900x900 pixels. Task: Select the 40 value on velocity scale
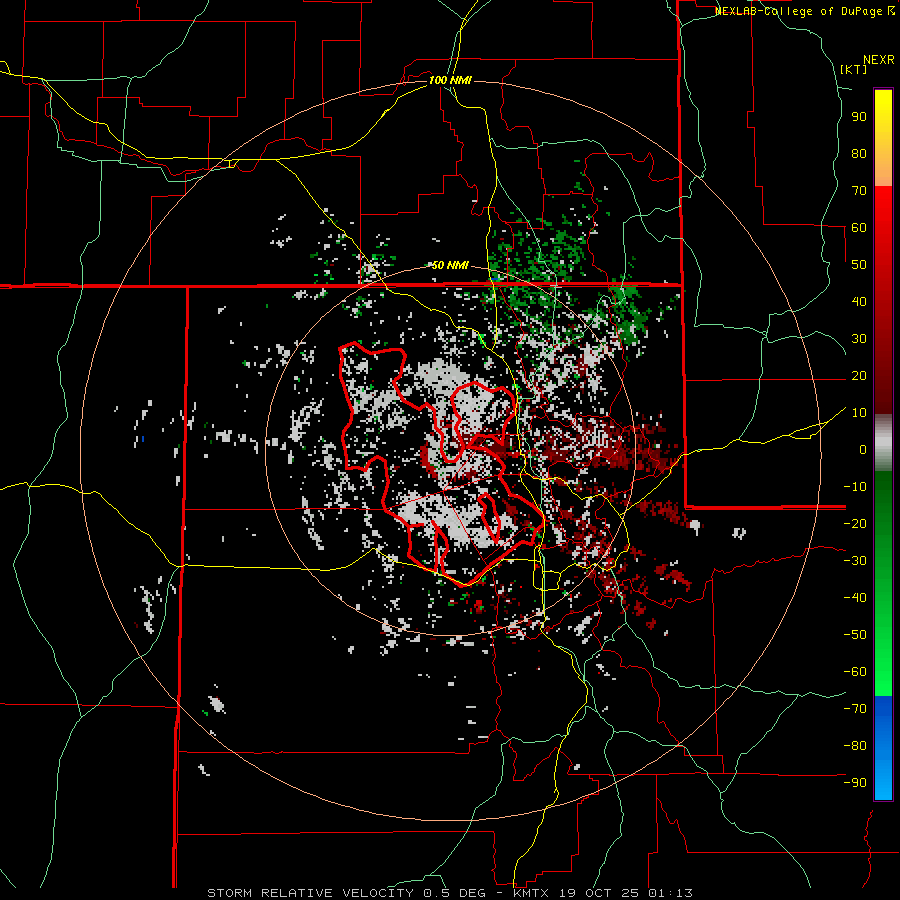[859, 301]
